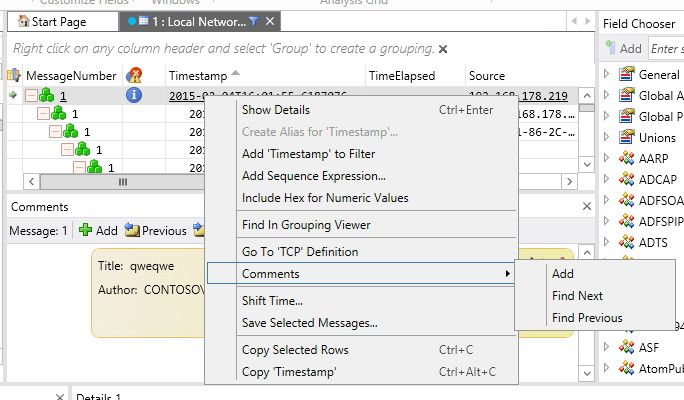Switch to the Start Page tab

click(59, 21)
